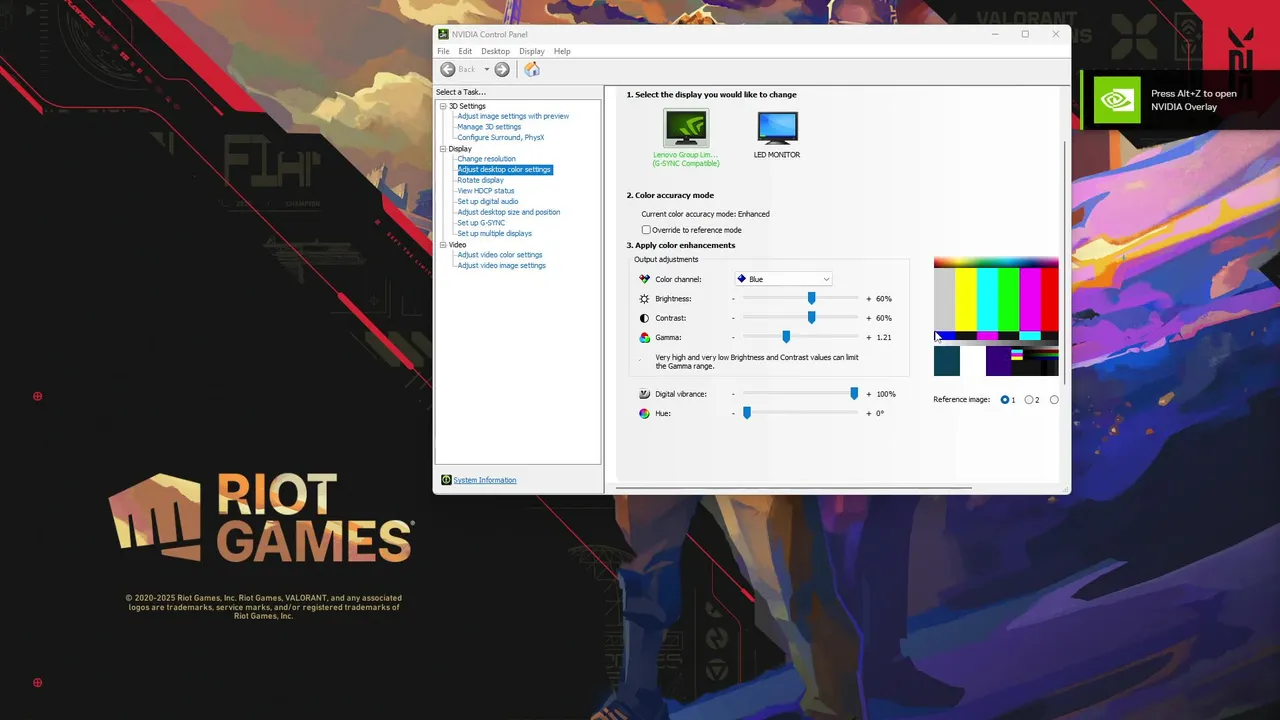Collapse the Display tree node

[443, 149]
